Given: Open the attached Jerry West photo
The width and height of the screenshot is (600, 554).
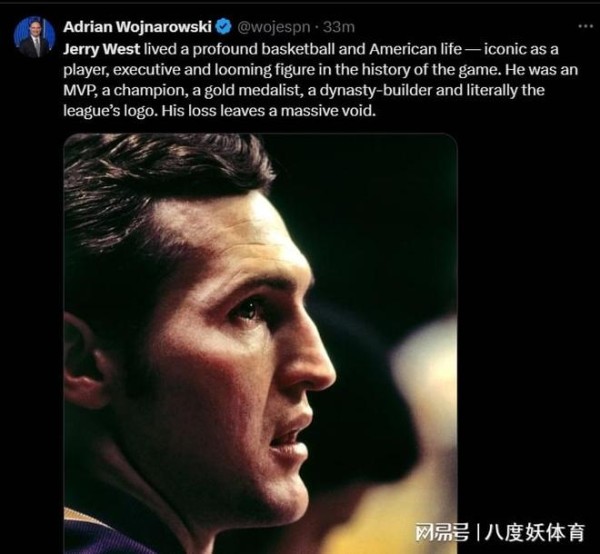Looking at the screenshot, I should coord(260,343).
